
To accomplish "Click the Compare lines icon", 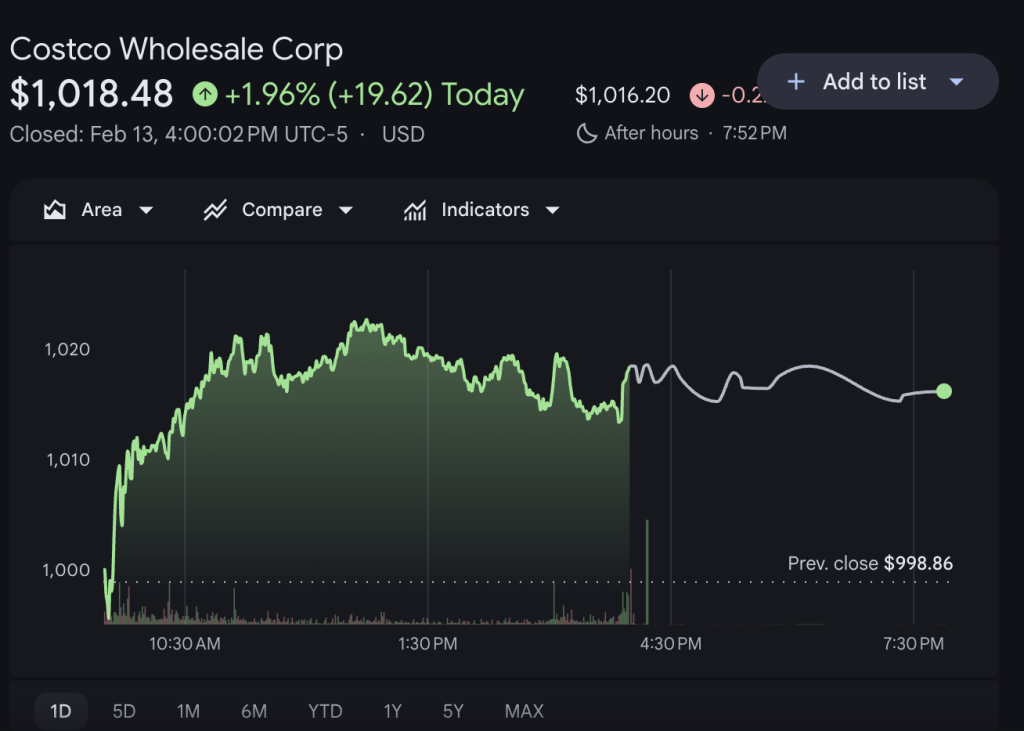I will [217, 210].
